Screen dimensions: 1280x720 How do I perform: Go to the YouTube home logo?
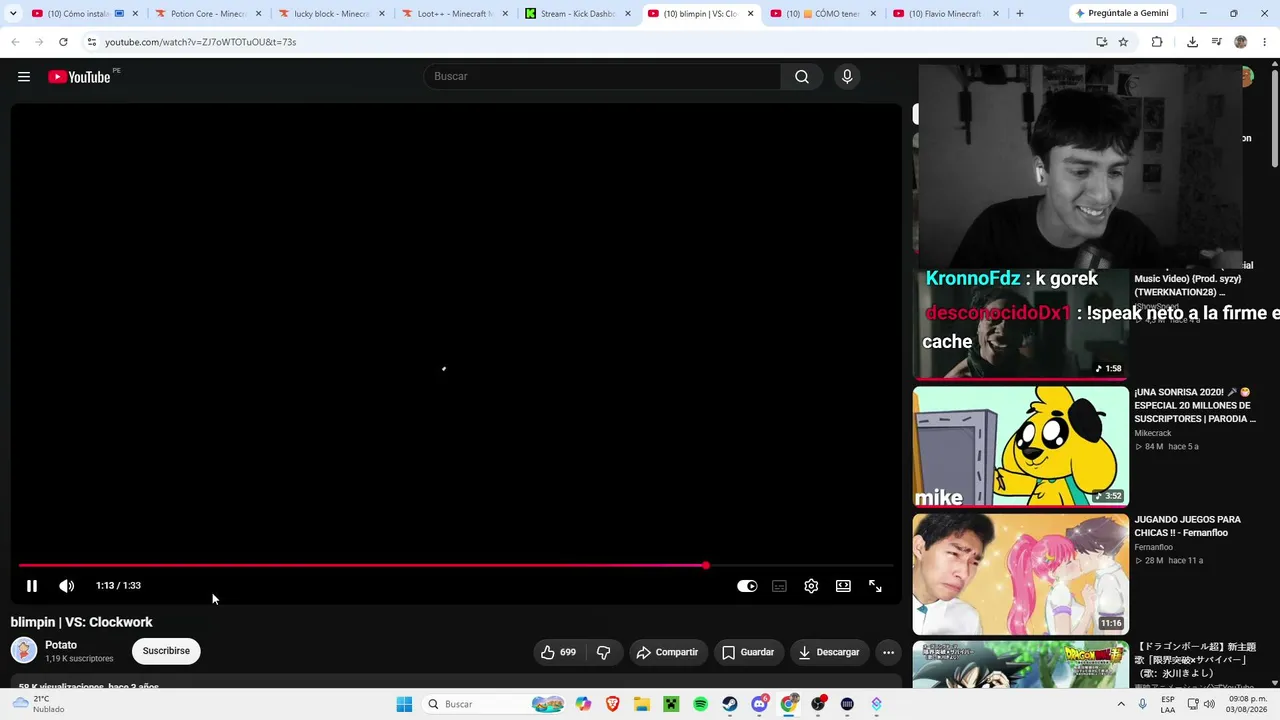pyautogui.click(x=79, y=77)
